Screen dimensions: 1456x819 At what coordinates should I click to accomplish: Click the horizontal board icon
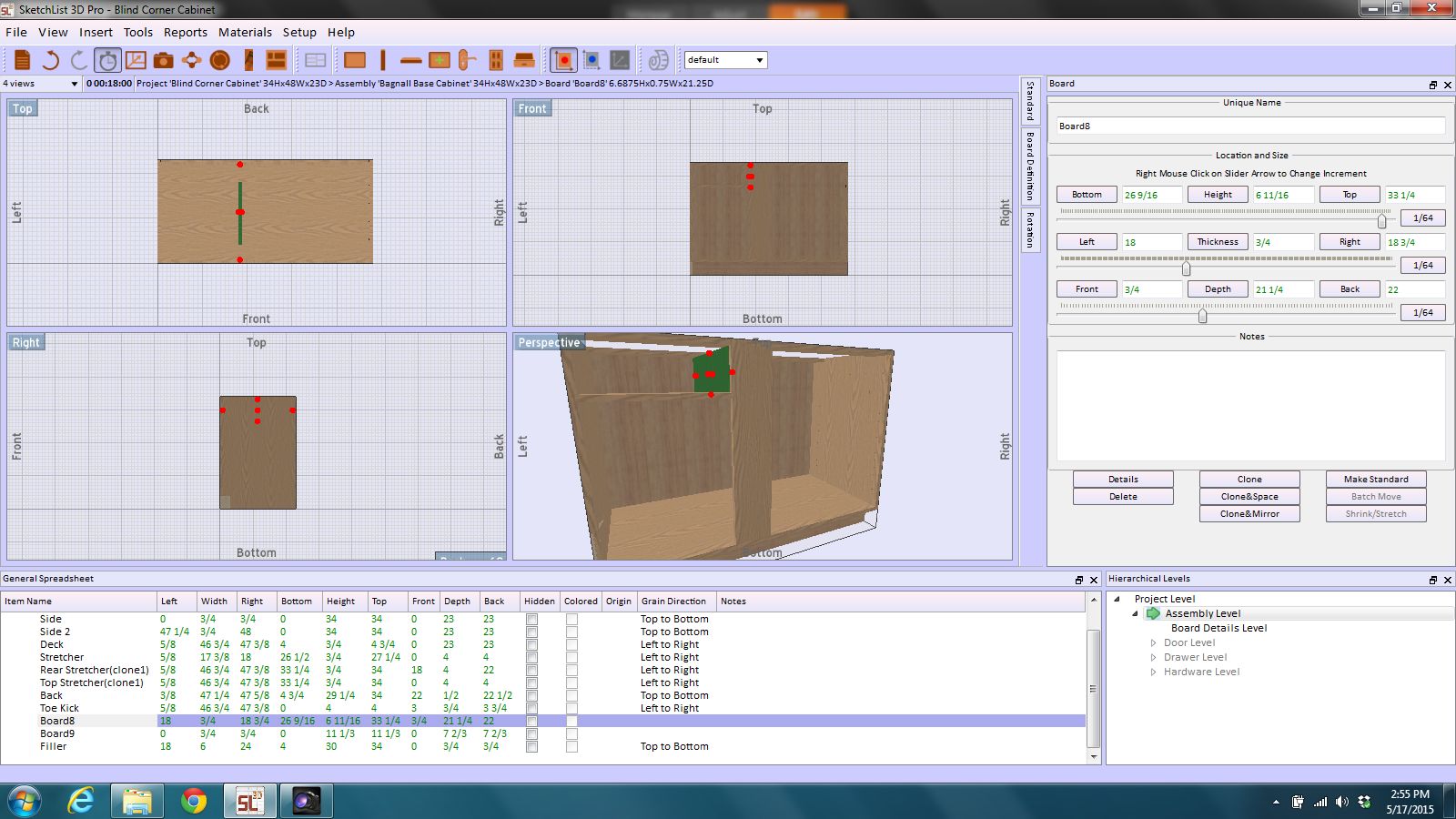pyautogui.click(x=410, y=61)
